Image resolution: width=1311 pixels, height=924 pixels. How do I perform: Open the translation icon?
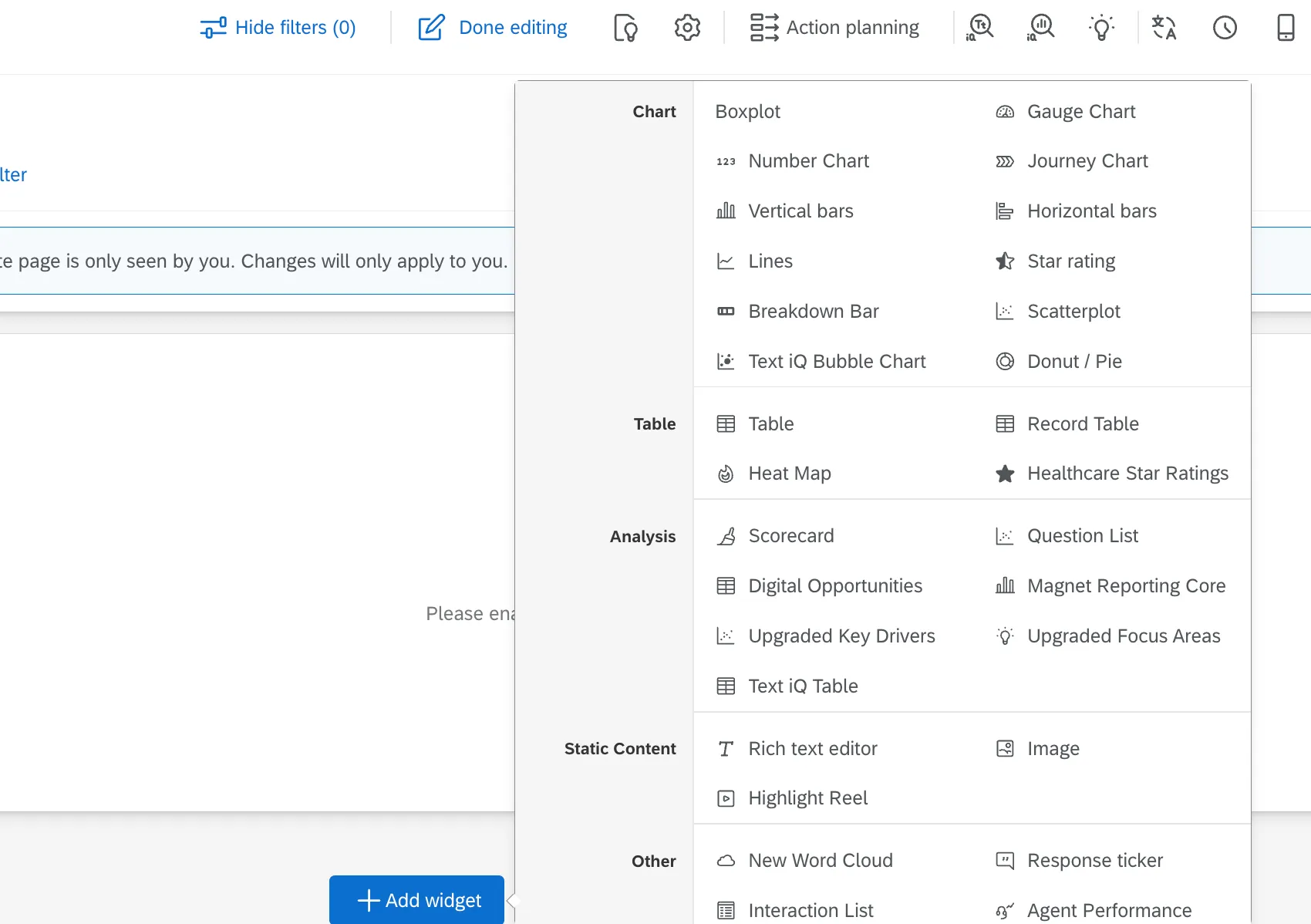1164,28
